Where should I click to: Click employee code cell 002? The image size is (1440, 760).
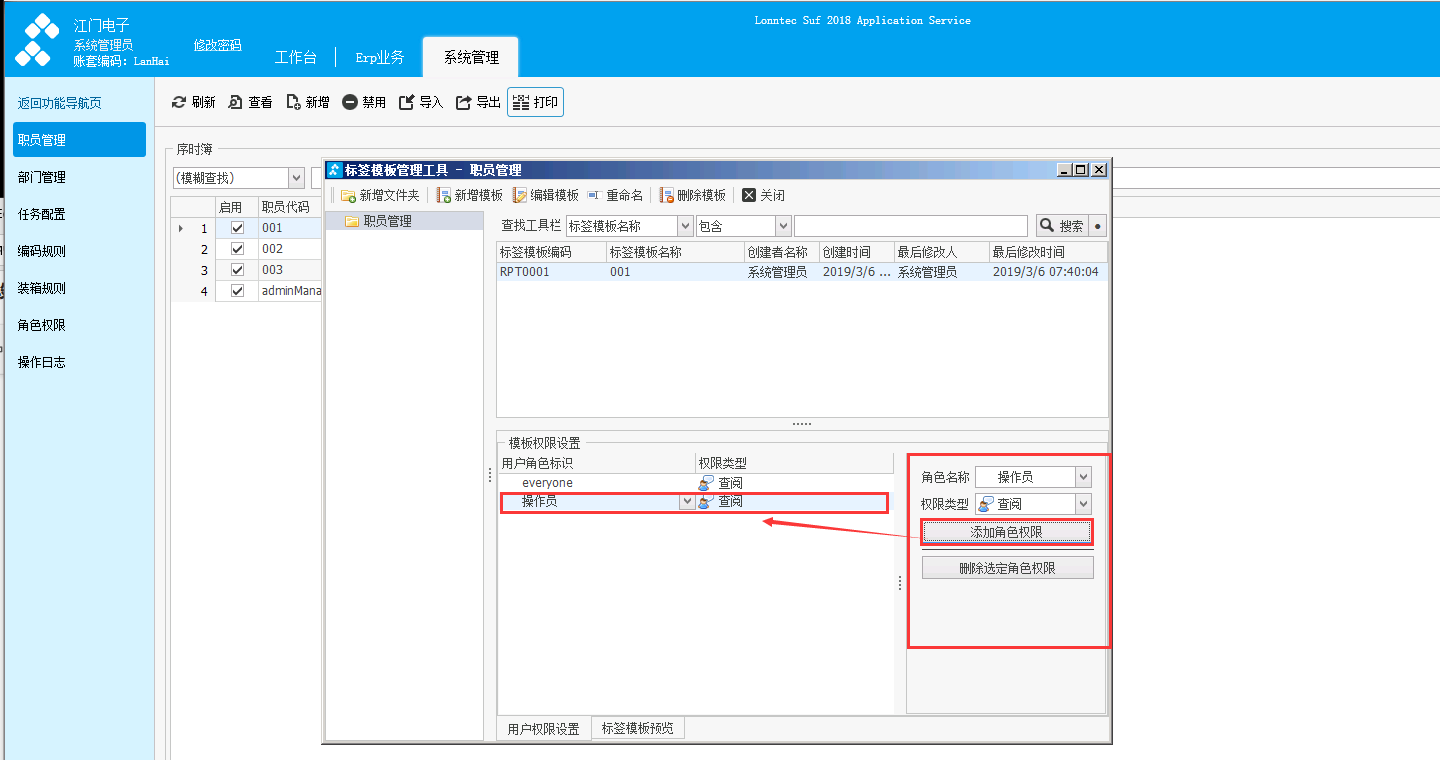(289, 249)
